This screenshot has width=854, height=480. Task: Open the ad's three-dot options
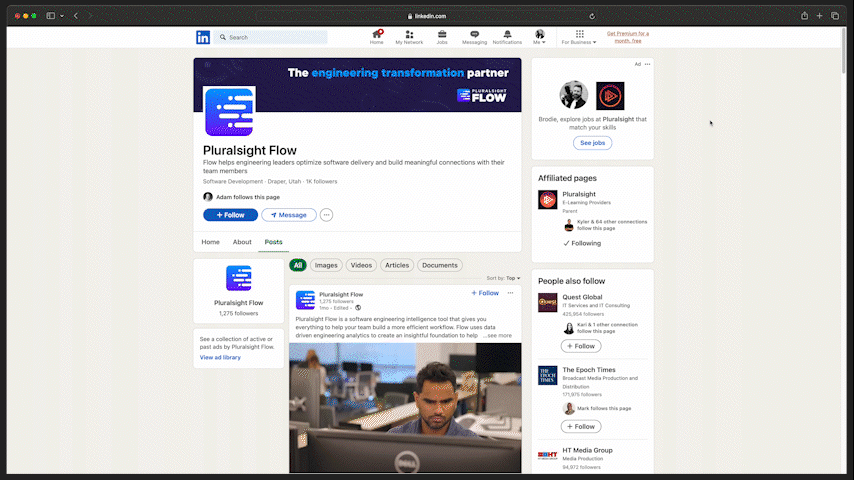click(x=648, y=64)
